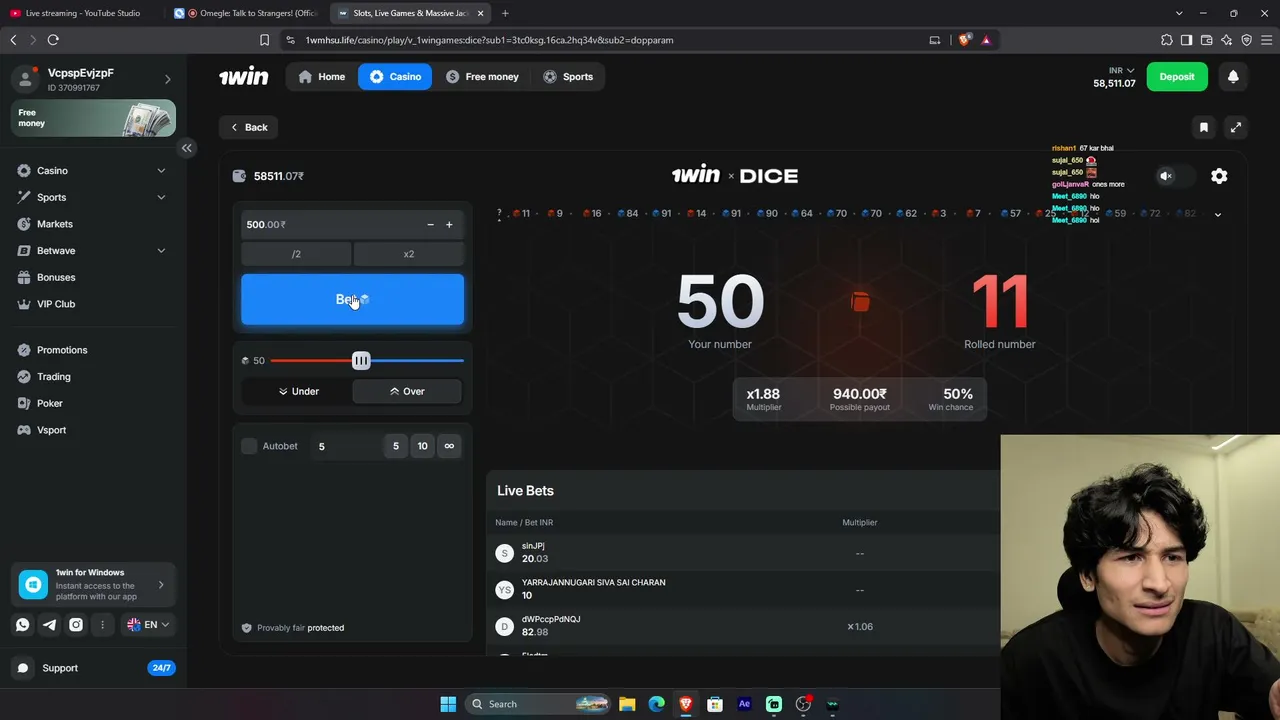Click the browser address bar URL
Viewport: 1280px width, 720px height.
click(x=489, y=40)
